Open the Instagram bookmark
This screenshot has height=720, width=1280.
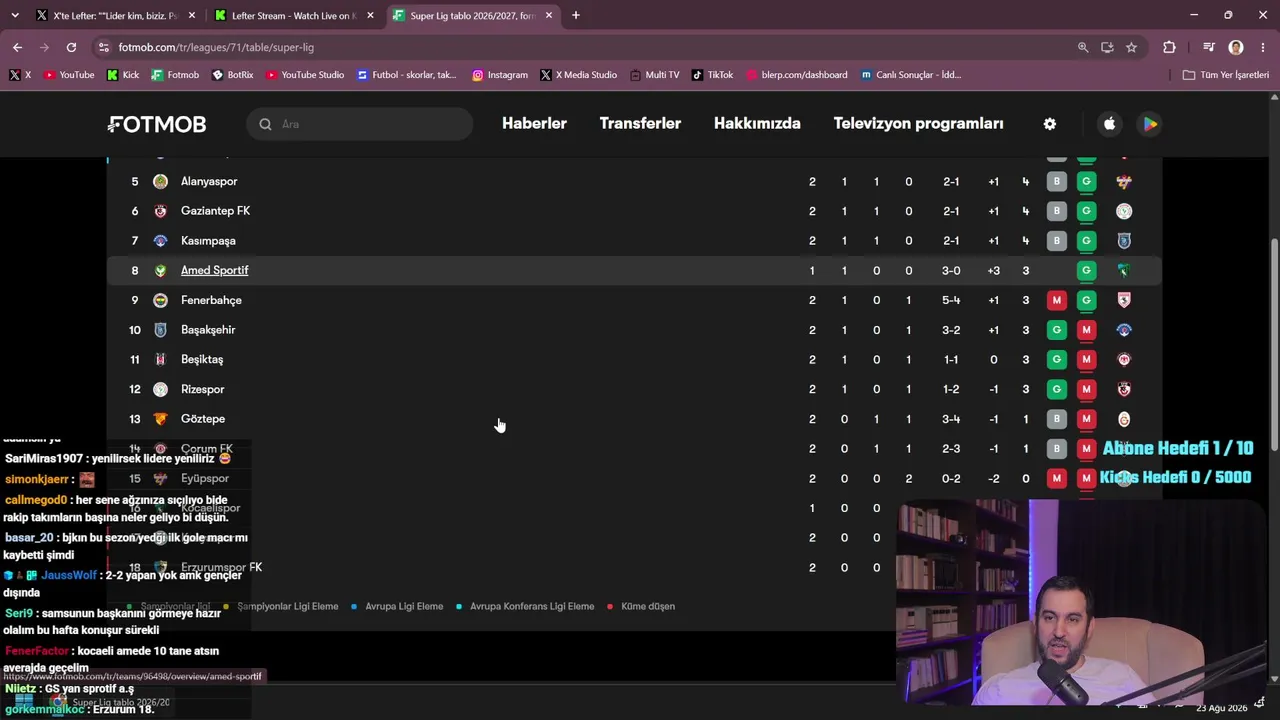tap(500, 75)
